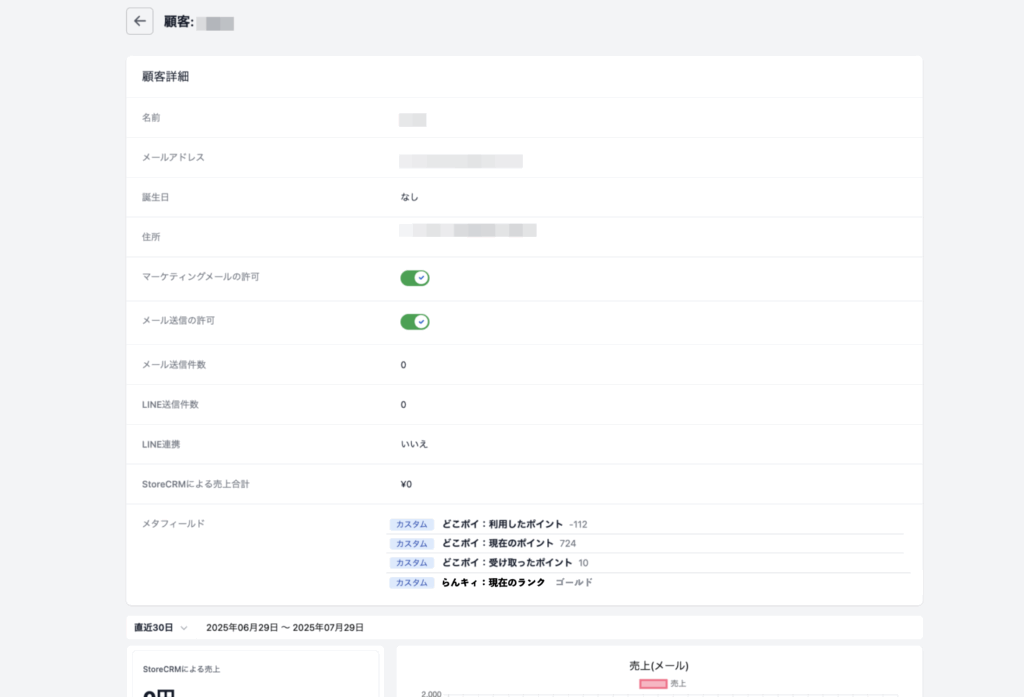1024x697 pixels.
Task: Click カスタム badge beside 現在のランク
Action: click(411, 583)
